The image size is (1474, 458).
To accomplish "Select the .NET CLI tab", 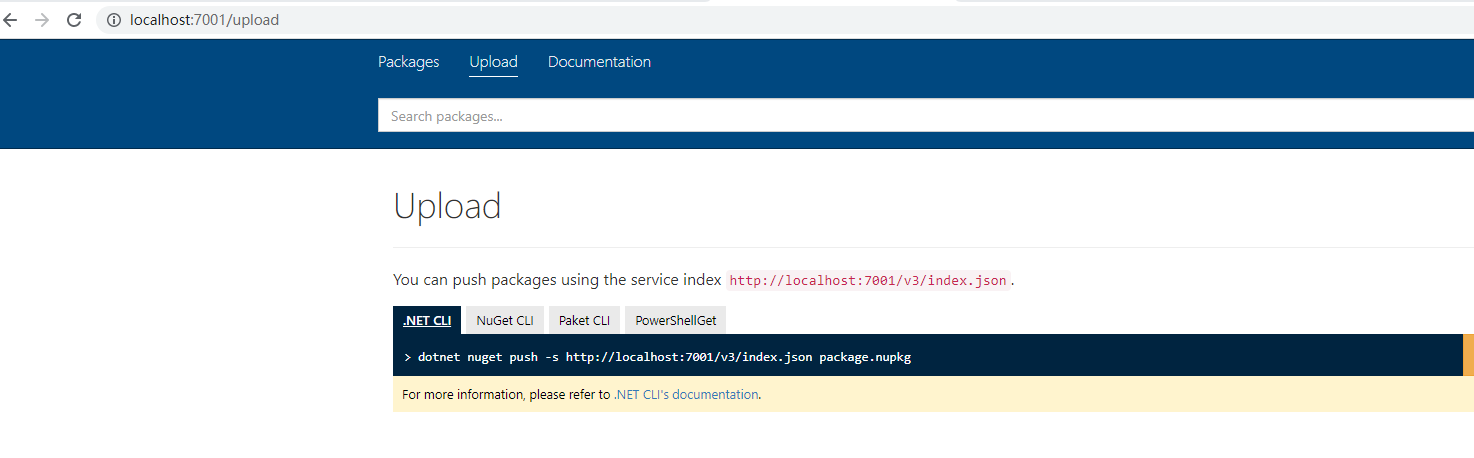I will [427, 321].
